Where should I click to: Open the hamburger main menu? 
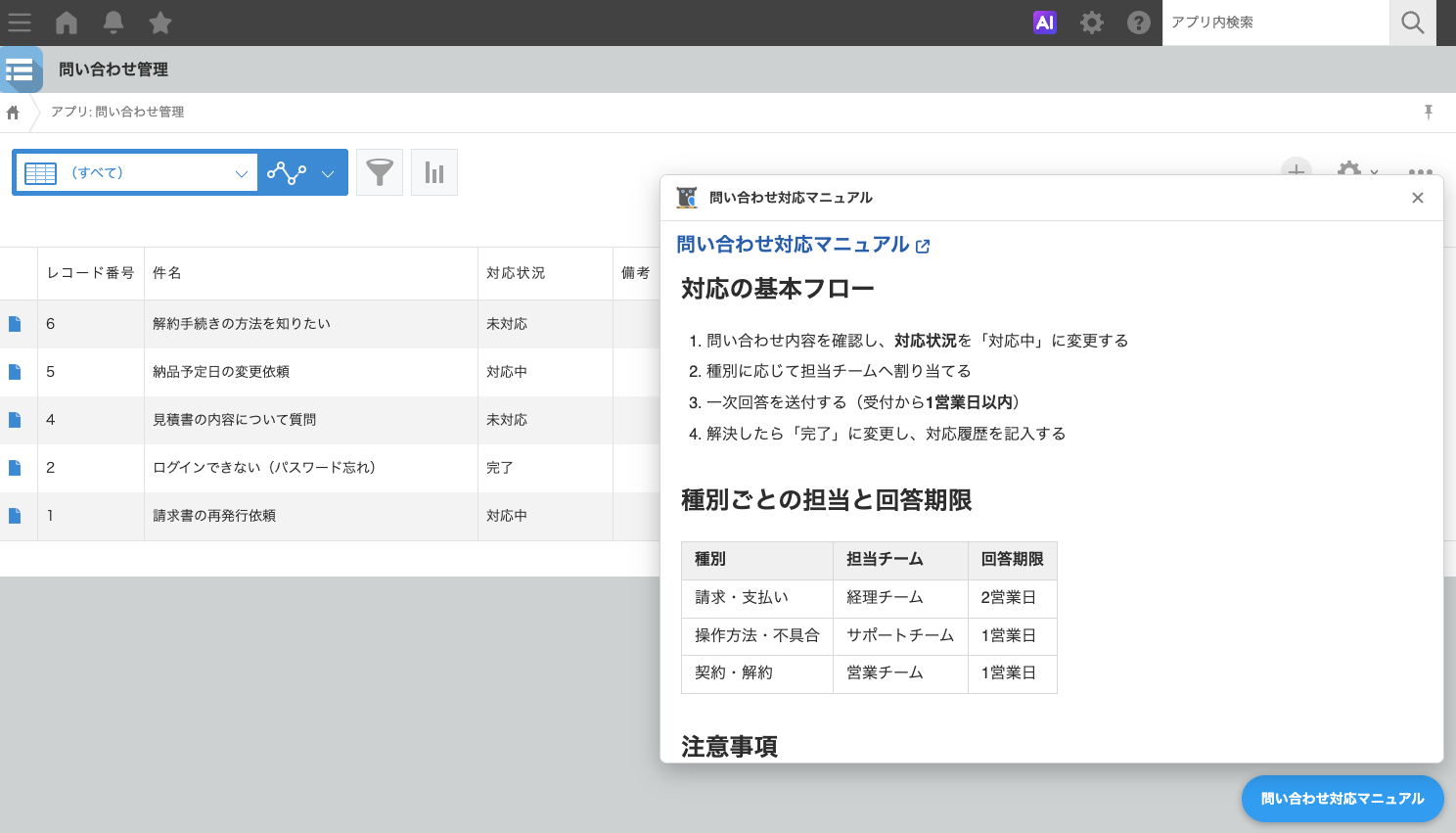pyautogui.click(x=20, y=23)
